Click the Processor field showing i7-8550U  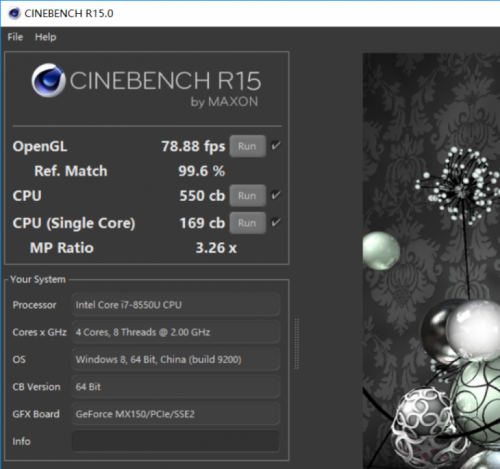tap(176, 305)
